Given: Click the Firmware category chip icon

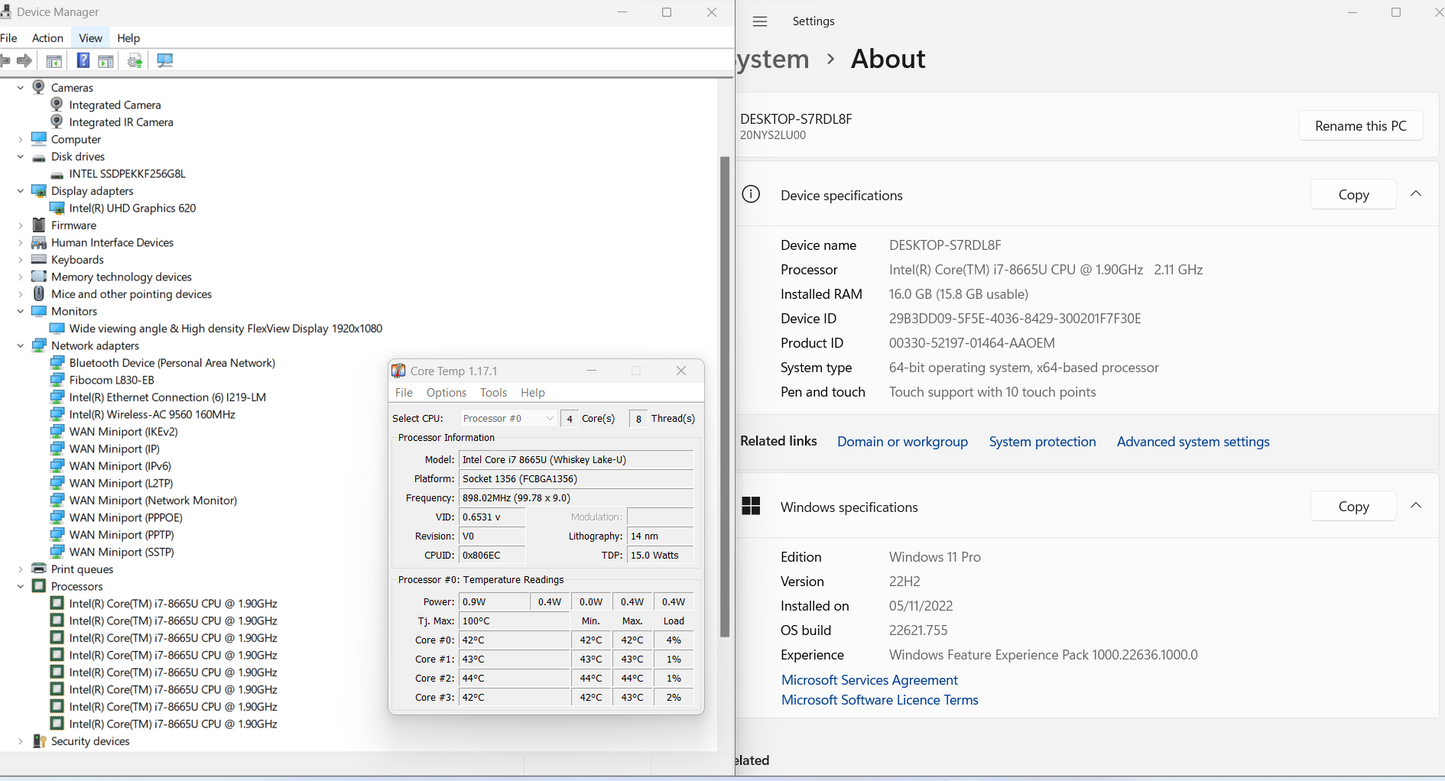Looking at the screenshot, I should tap(39, 225).
